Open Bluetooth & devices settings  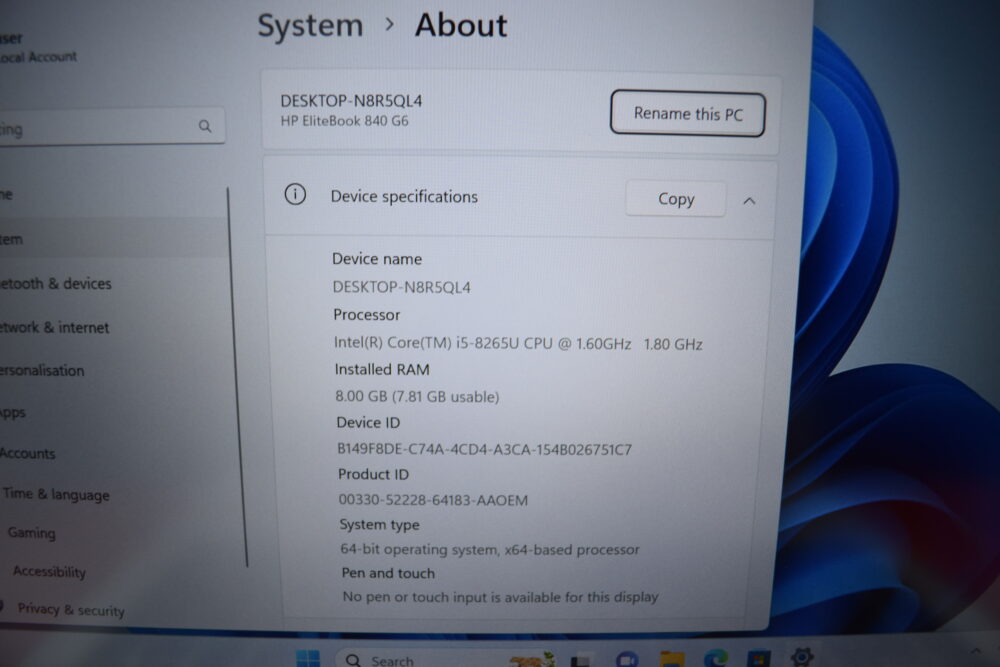pyautogui.click(x=55, y=284)
